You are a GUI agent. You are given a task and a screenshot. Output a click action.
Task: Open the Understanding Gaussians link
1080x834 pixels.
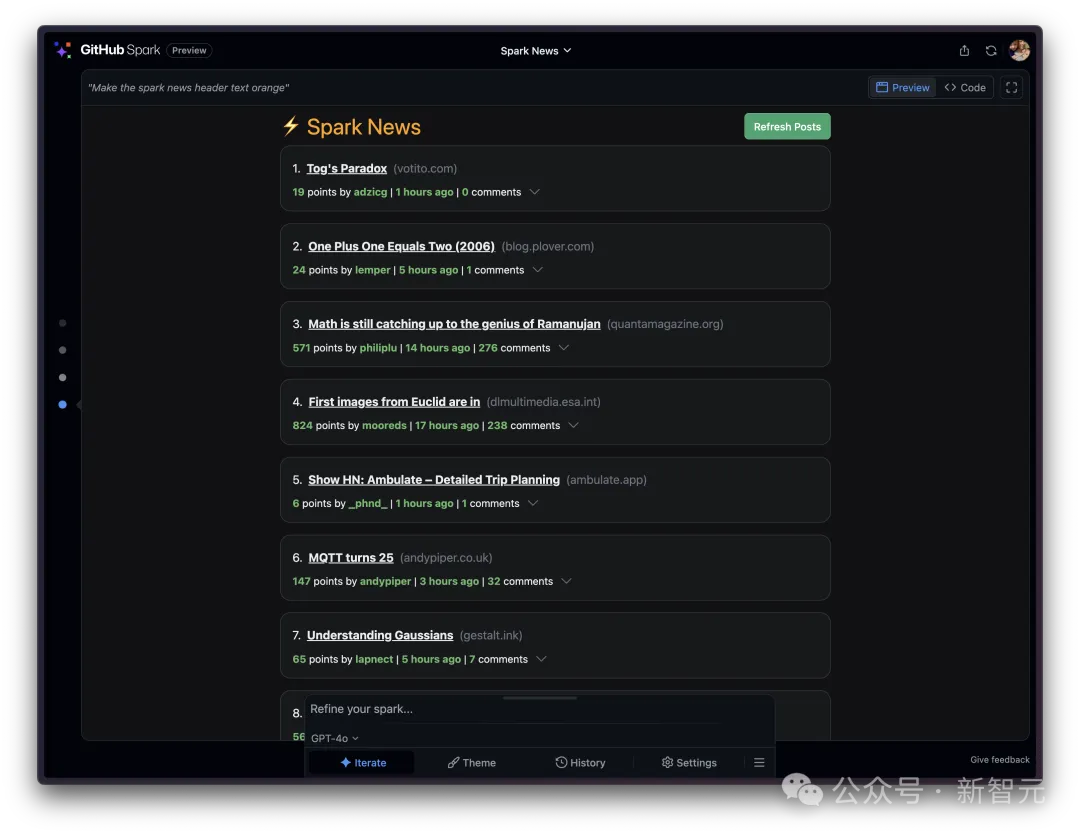tap(380, 635)
